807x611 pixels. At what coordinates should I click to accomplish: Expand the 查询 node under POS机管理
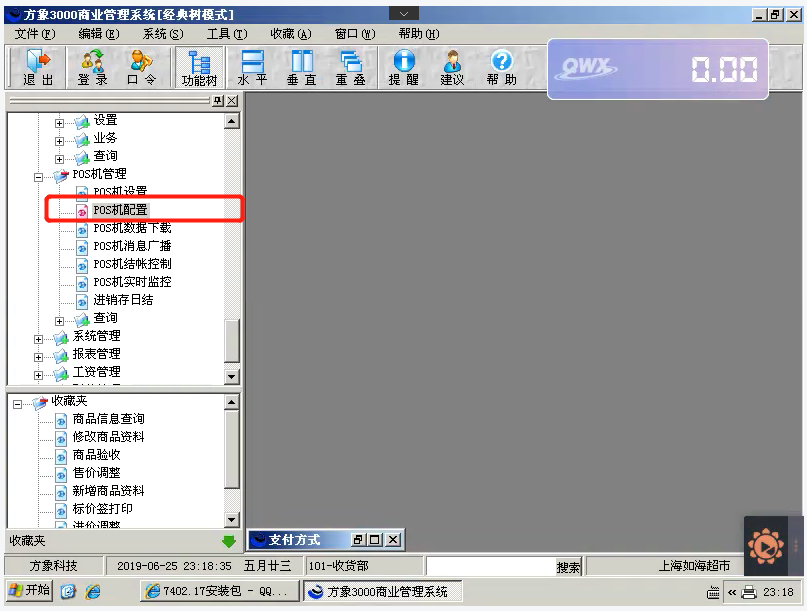point(59,321)
